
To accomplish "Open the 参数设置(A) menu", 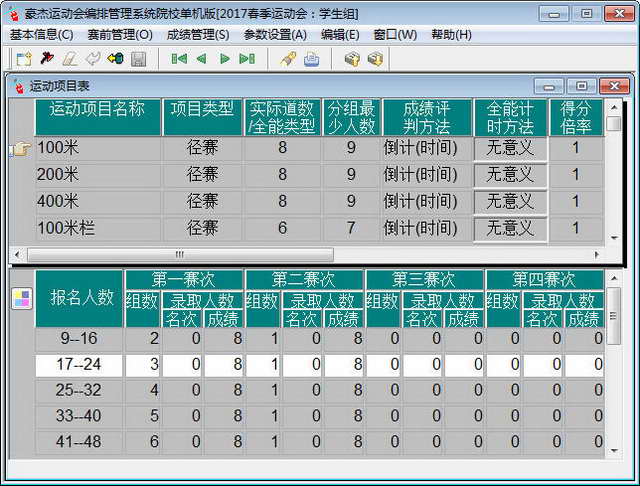I will click(x=275, y=34).
